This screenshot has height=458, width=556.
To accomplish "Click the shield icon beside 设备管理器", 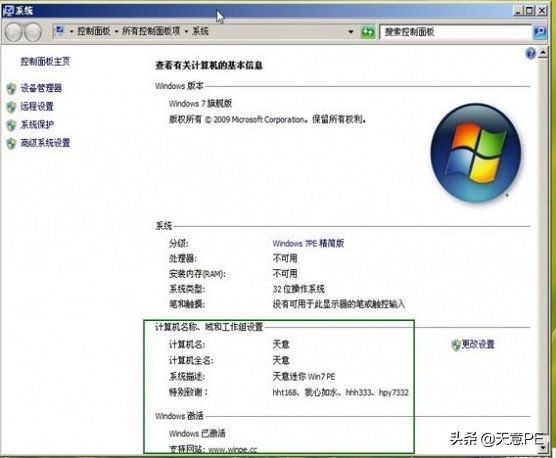I will pyautogui.click(x=11, y=88).
